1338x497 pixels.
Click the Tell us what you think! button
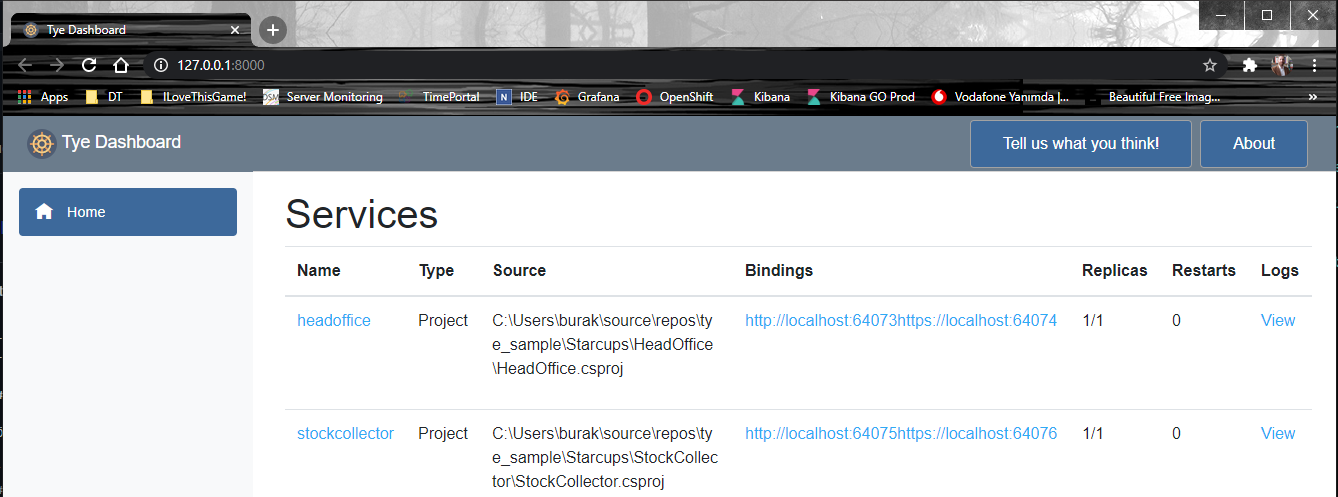1081,144
